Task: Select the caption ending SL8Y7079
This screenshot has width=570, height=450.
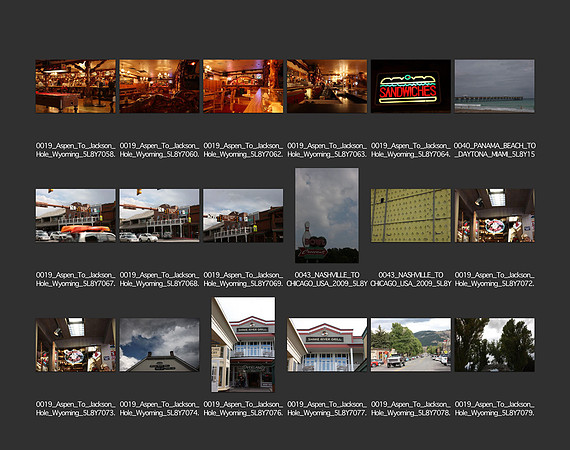Action: click(x=494, y=409)
